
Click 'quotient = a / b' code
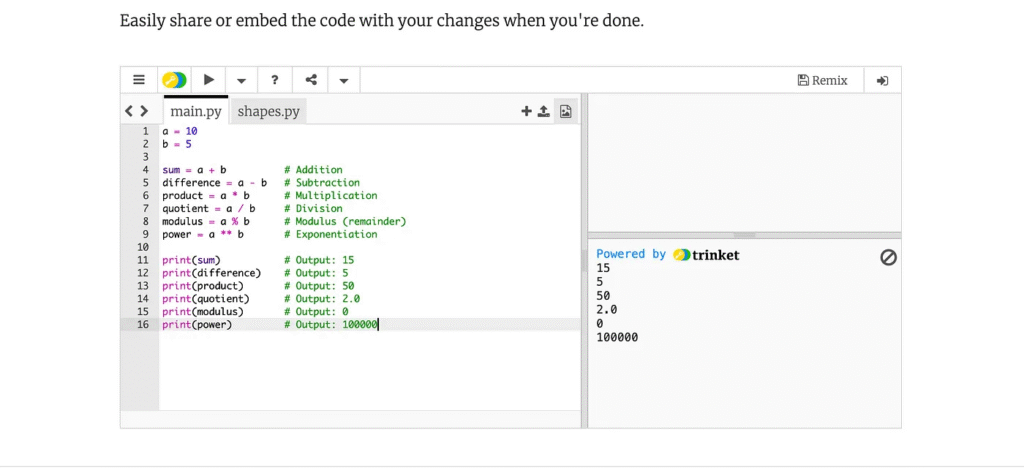(208, 208)
